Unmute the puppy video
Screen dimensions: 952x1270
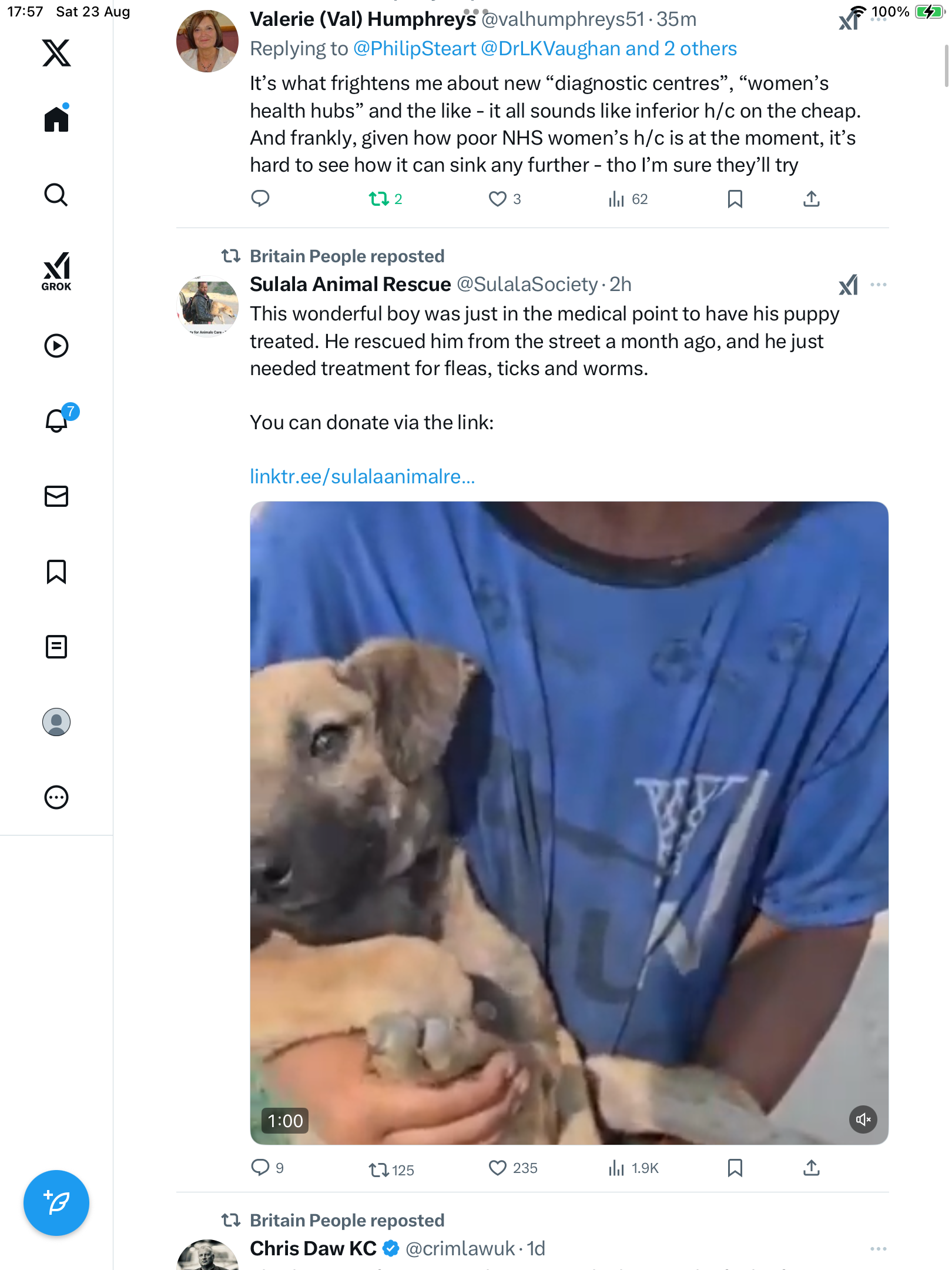click(x=863, y=1119)
